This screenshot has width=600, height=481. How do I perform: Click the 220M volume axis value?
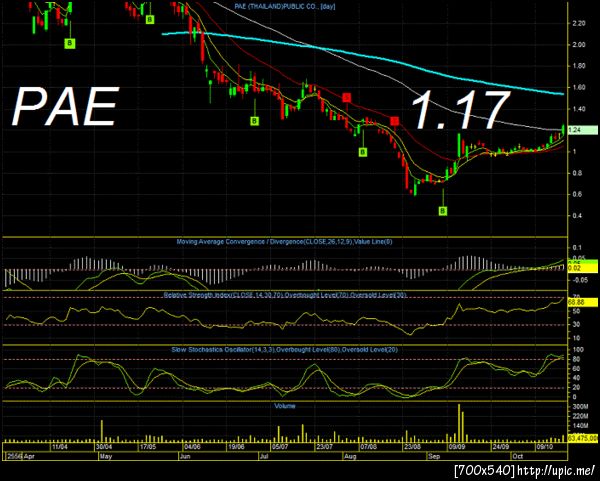click(580, 416)
